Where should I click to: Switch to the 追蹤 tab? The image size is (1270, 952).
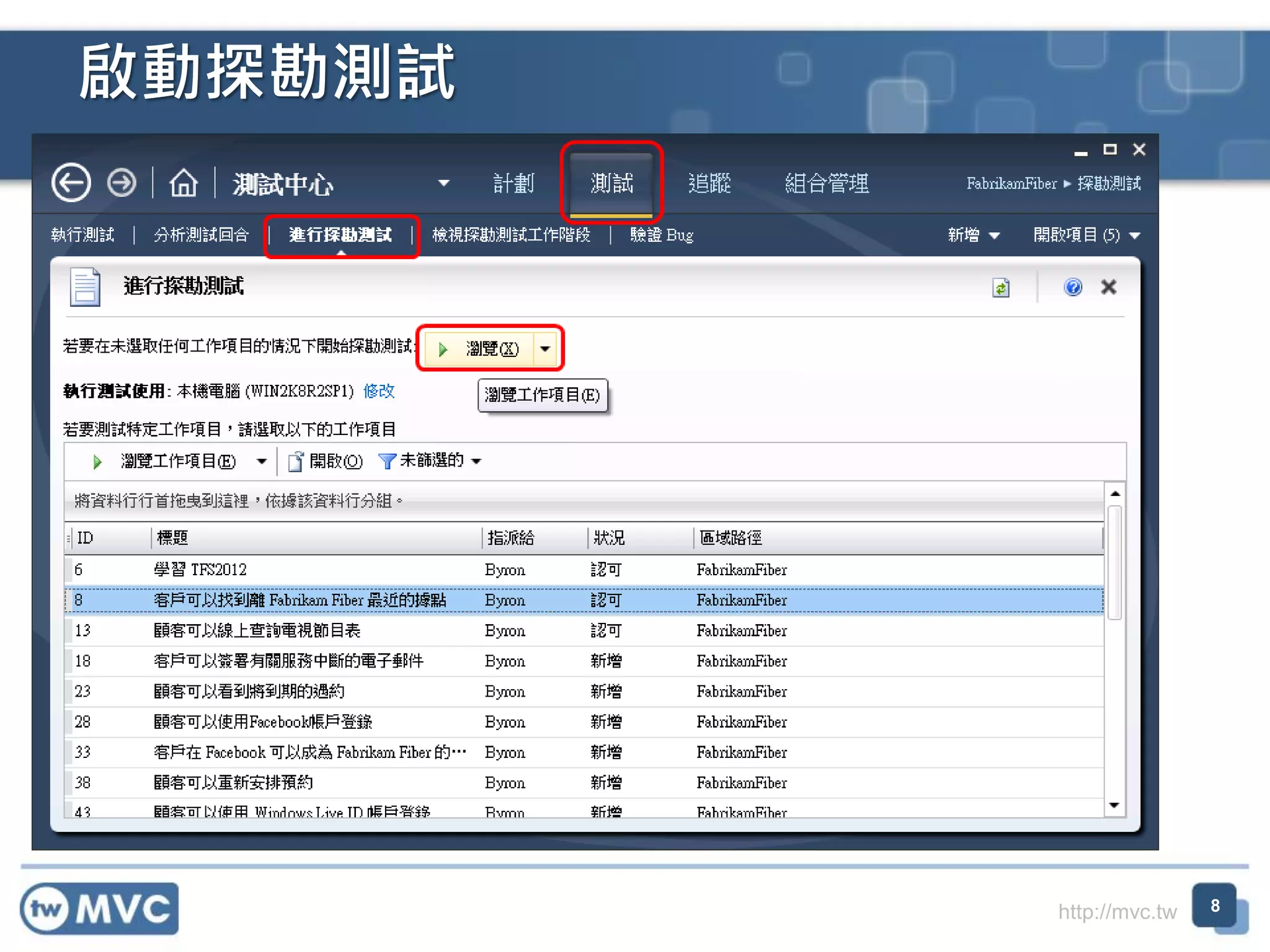click(709, 183)
